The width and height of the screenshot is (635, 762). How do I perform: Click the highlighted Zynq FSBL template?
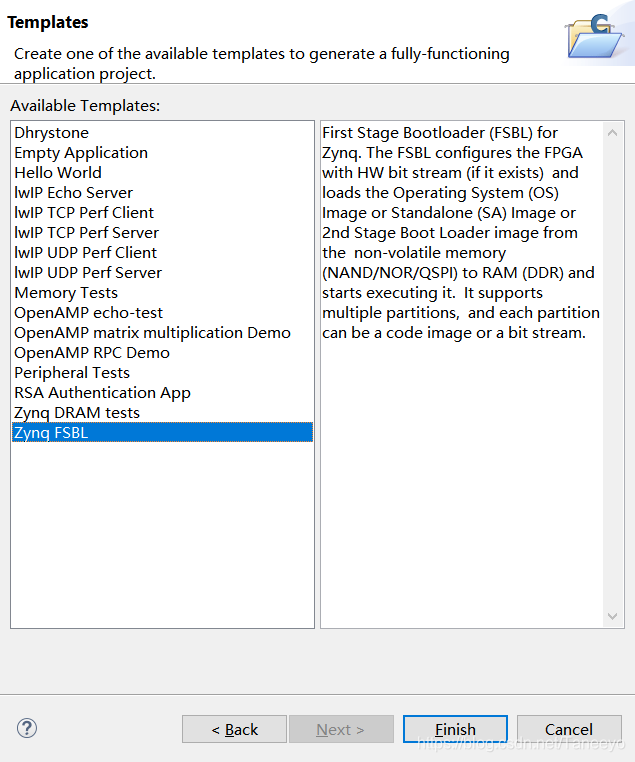162,433
